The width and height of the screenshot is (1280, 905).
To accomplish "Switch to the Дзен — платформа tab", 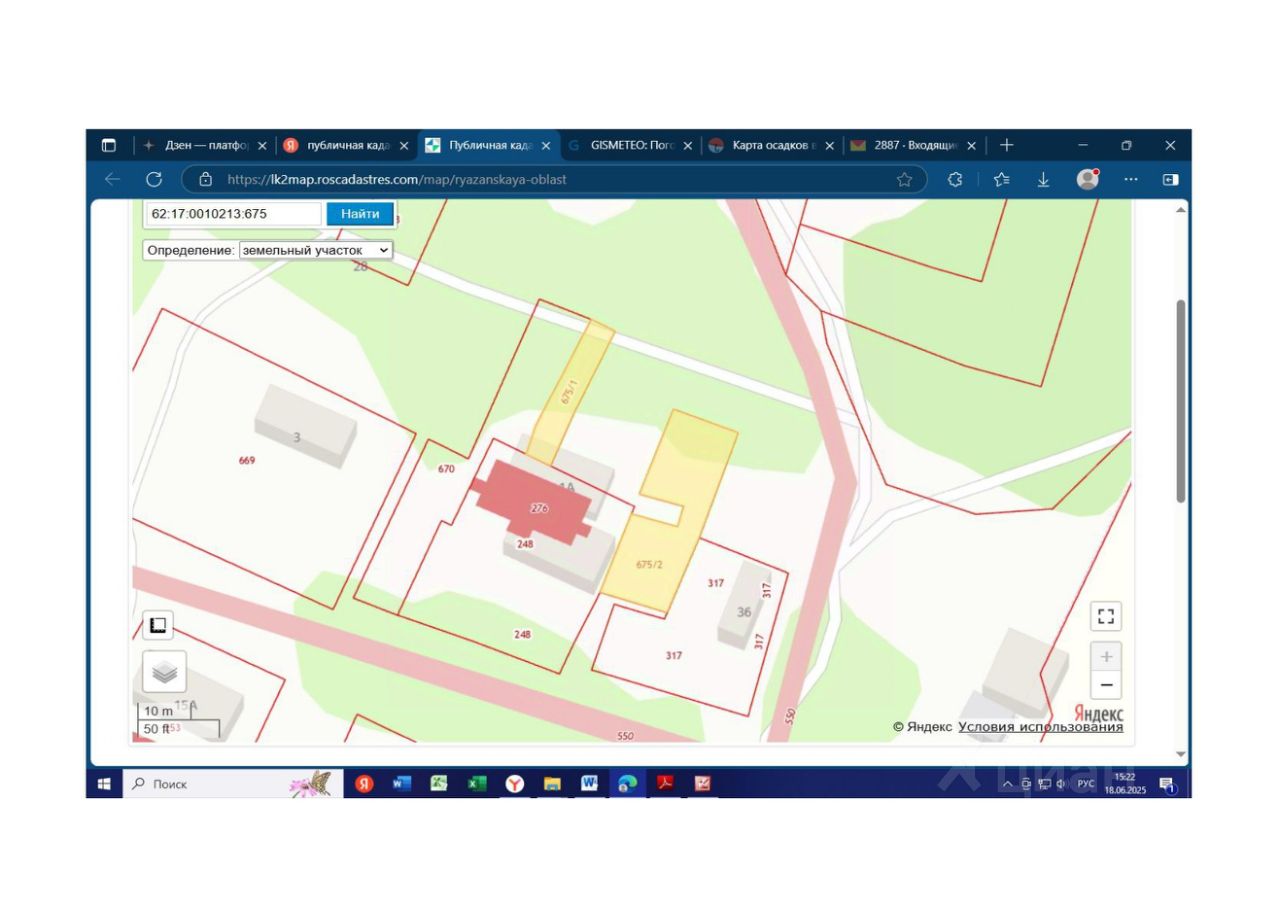I will pos(204,145).
